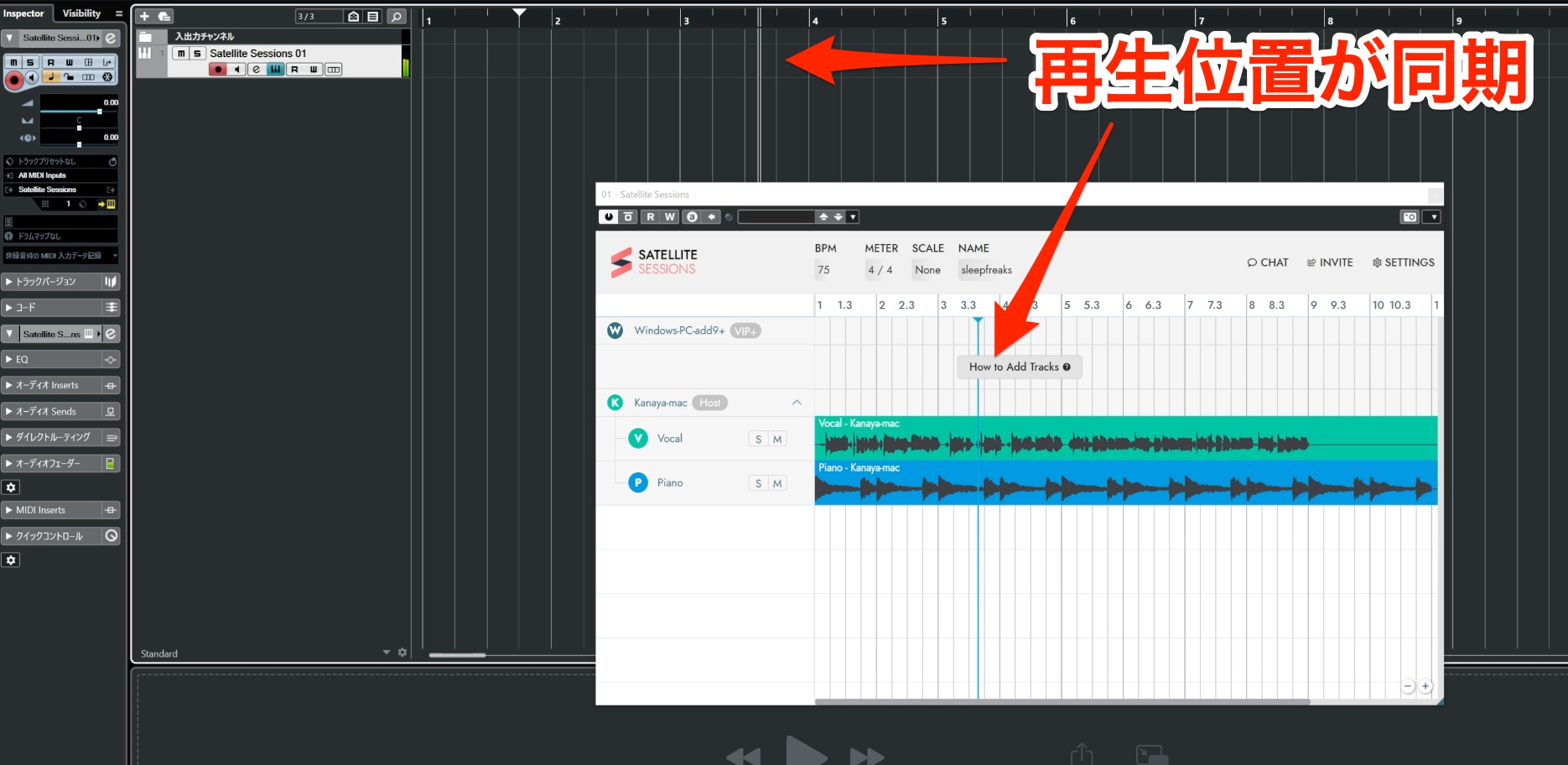Mute the Piano track in Satellite Sessions
Viewport: 1568px width, 765px height.
coord(777,483)
